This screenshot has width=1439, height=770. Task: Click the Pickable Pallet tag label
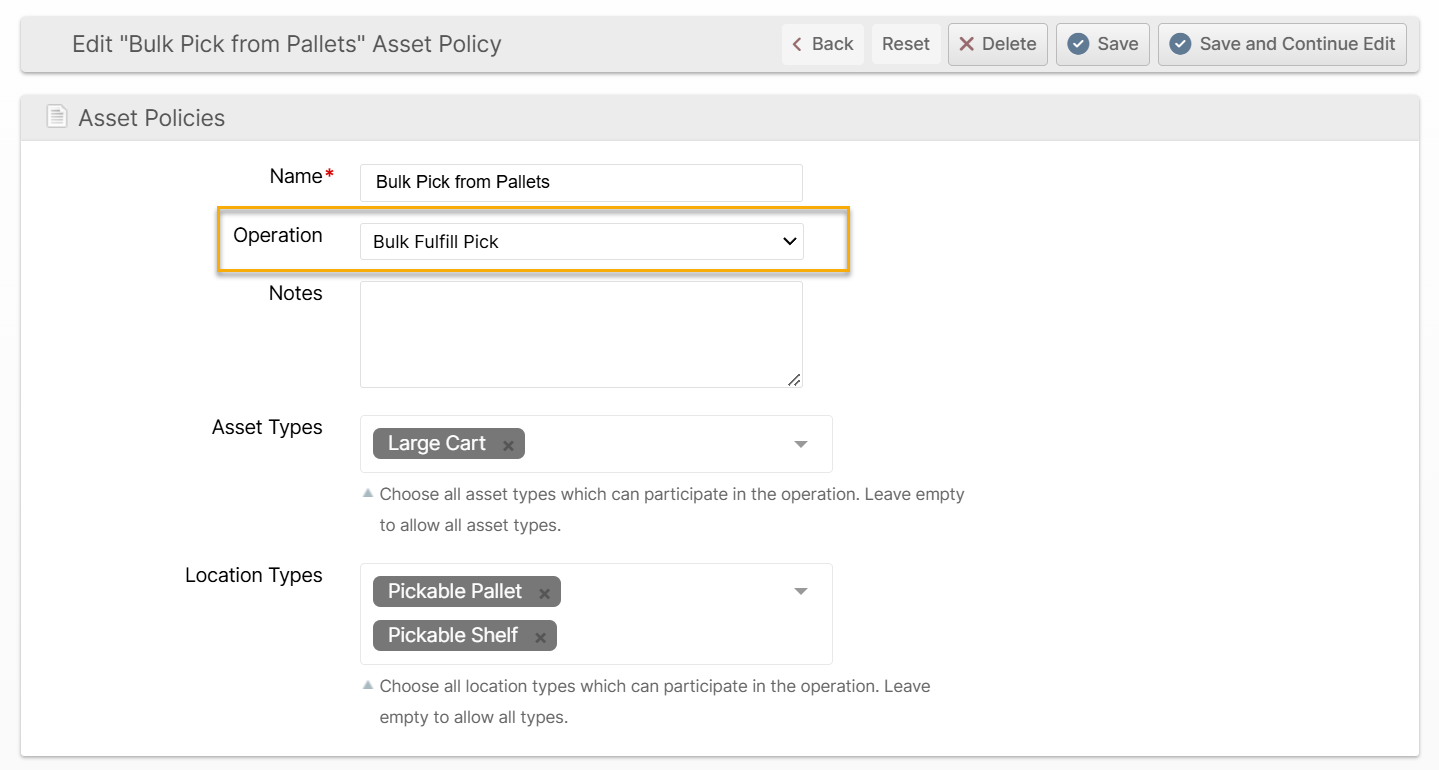[x=455, y=591]
